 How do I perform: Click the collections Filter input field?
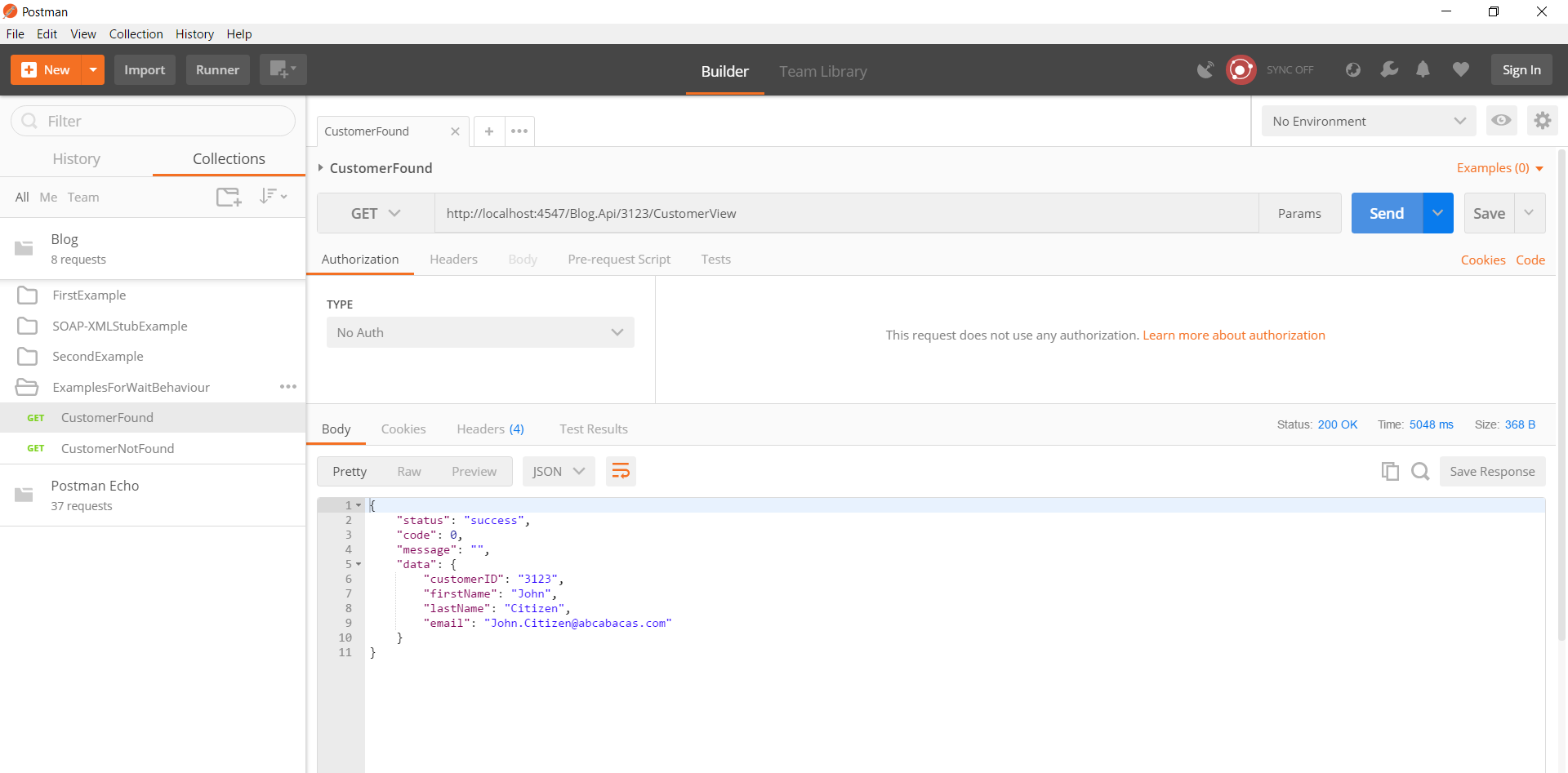[x=153, y=121]
